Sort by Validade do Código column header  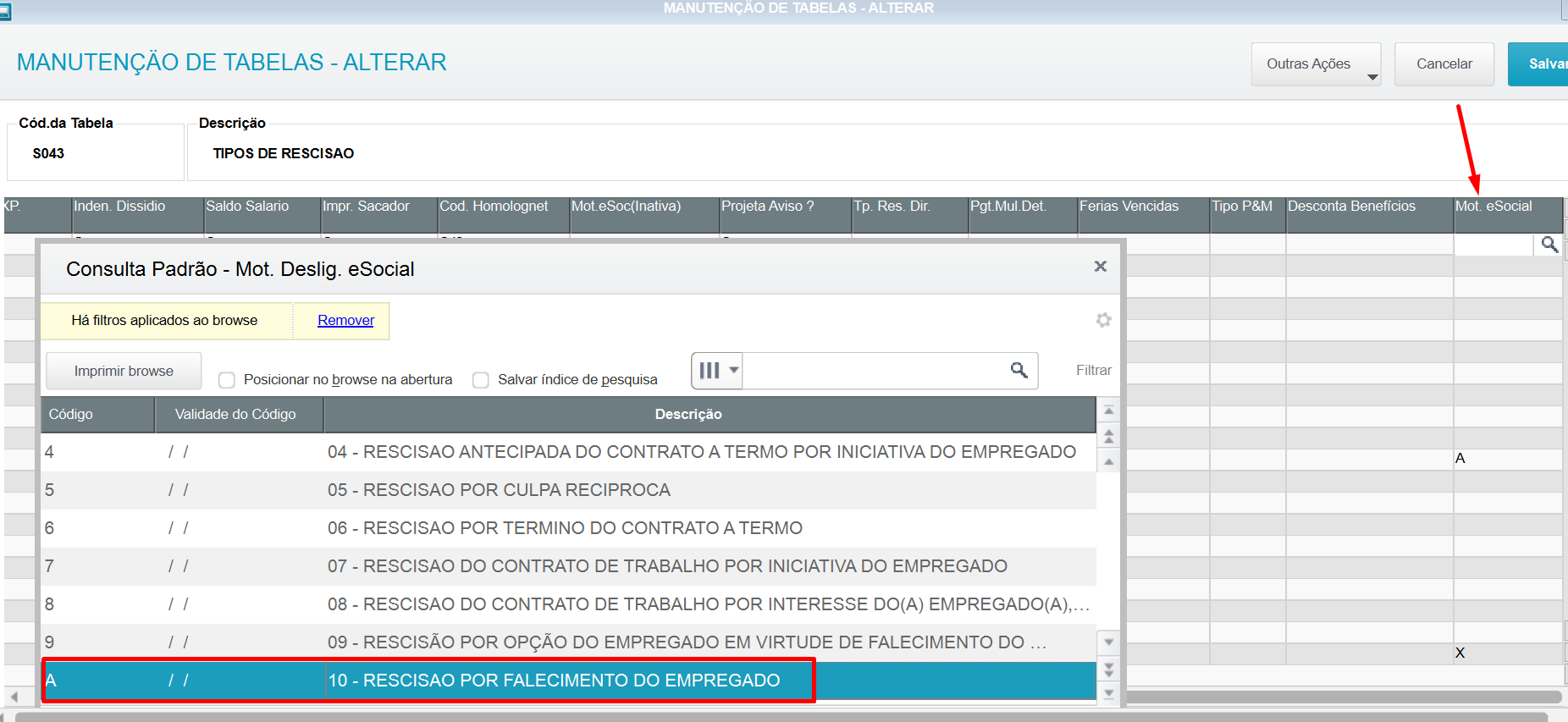point(239,415)
